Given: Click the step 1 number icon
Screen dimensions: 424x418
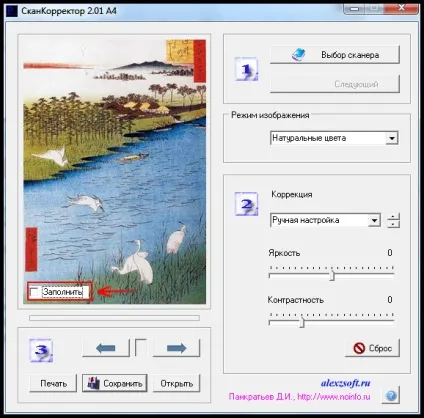Looking at the screenshot, I should (246, 69).
